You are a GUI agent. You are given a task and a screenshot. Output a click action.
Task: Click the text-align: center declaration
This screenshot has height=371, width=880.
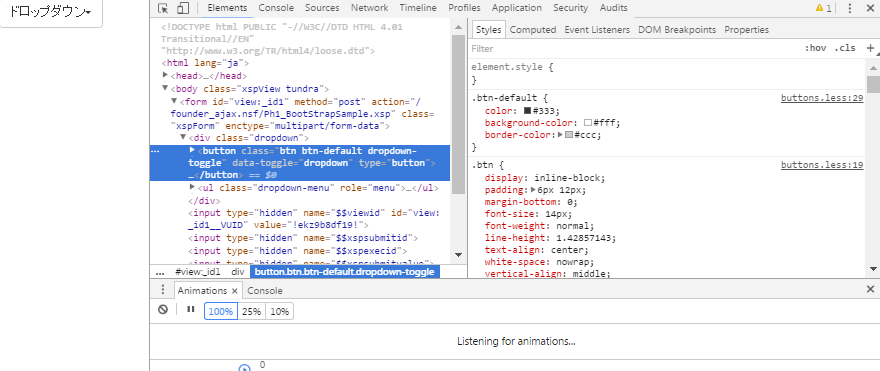point(537,250)
